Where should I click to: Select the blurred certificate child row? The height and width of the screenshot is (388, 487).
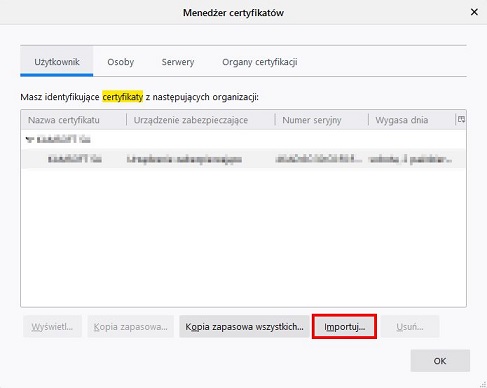click(x=243, y=159)
